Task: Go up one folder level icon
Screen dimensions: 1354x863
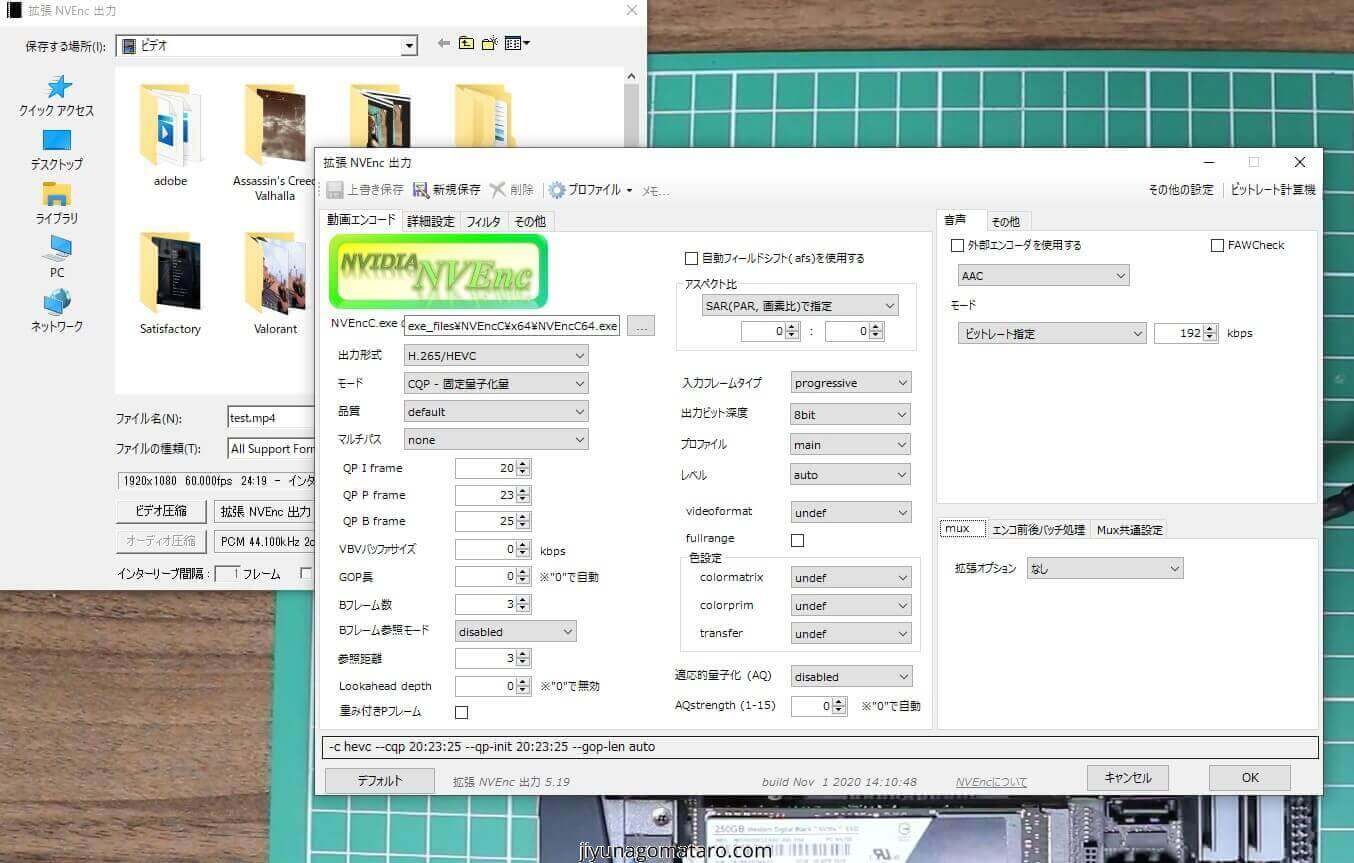Action: [x=467, y=44]
